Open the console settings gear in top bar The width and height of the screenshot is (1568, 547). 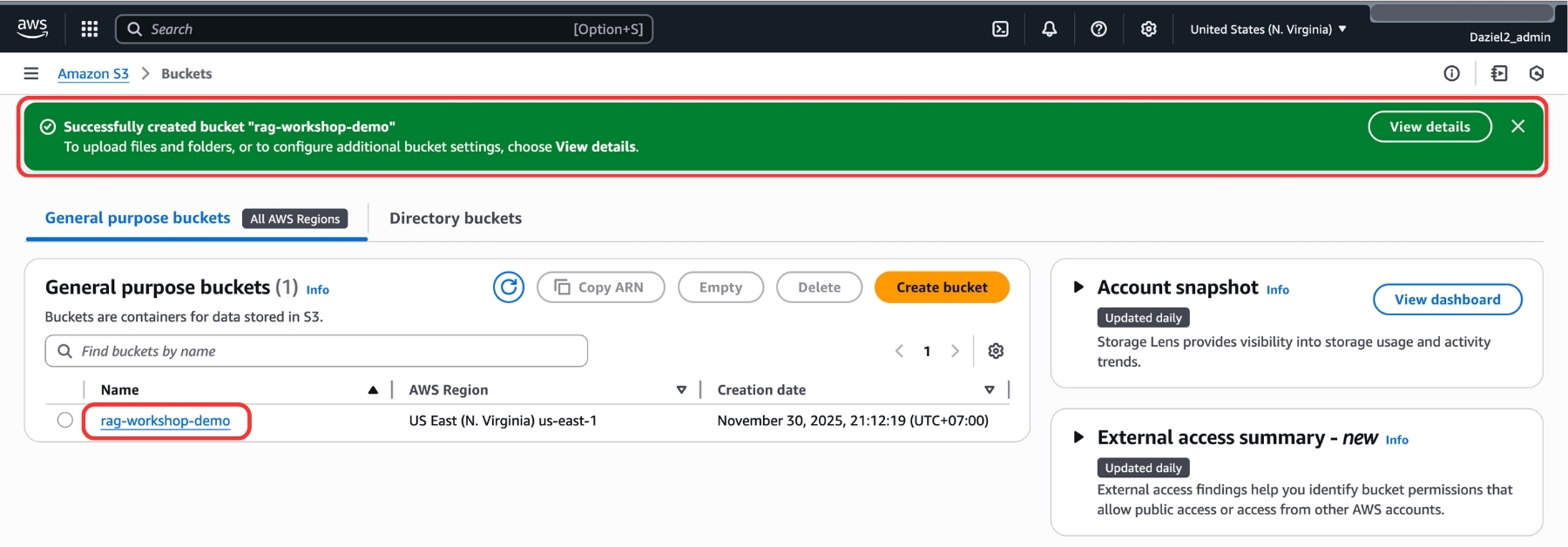pyautogui.click(x=1149, y=29)
